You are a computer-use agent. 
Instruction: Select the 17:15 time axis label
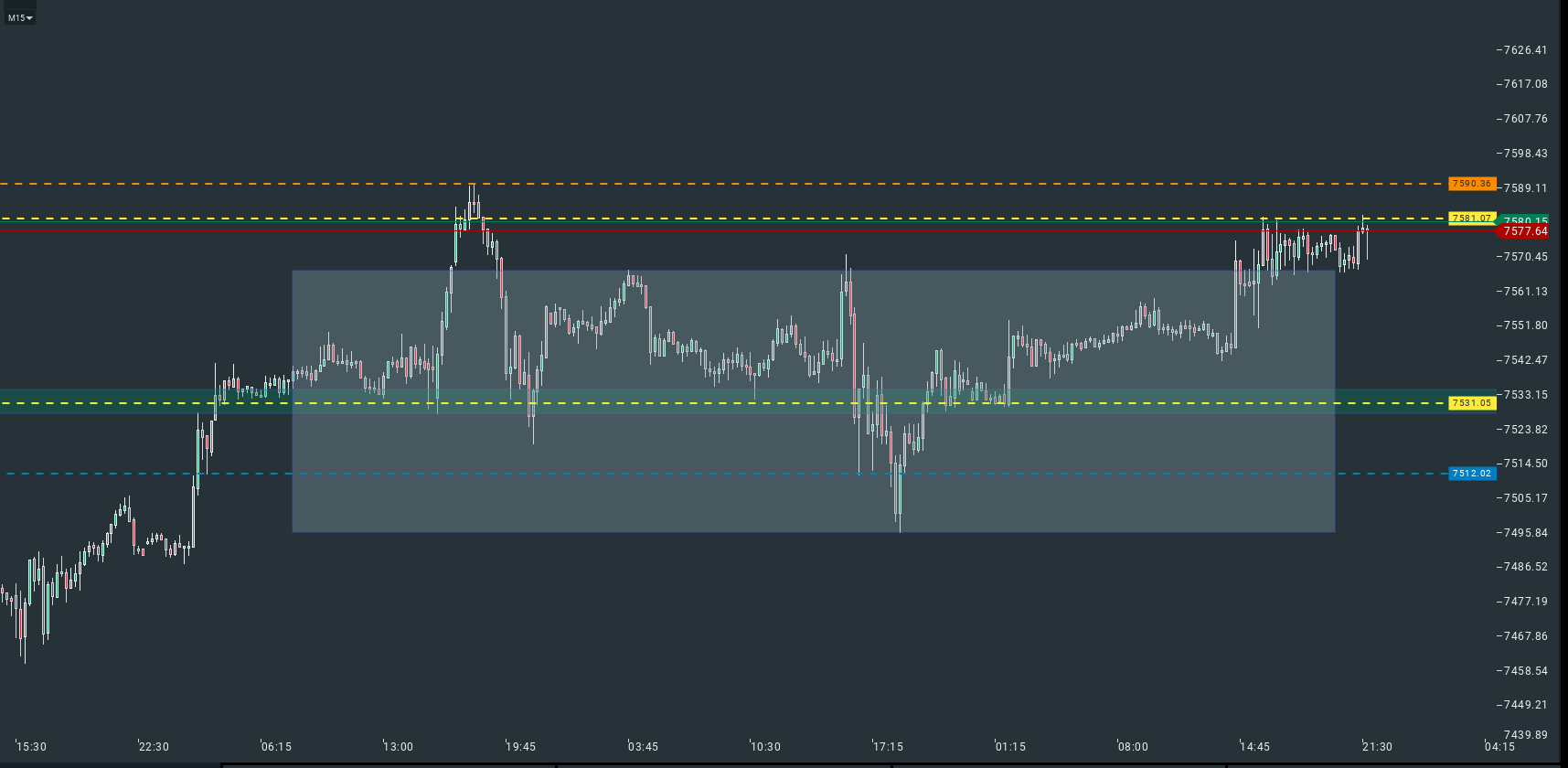coord(888,747)
